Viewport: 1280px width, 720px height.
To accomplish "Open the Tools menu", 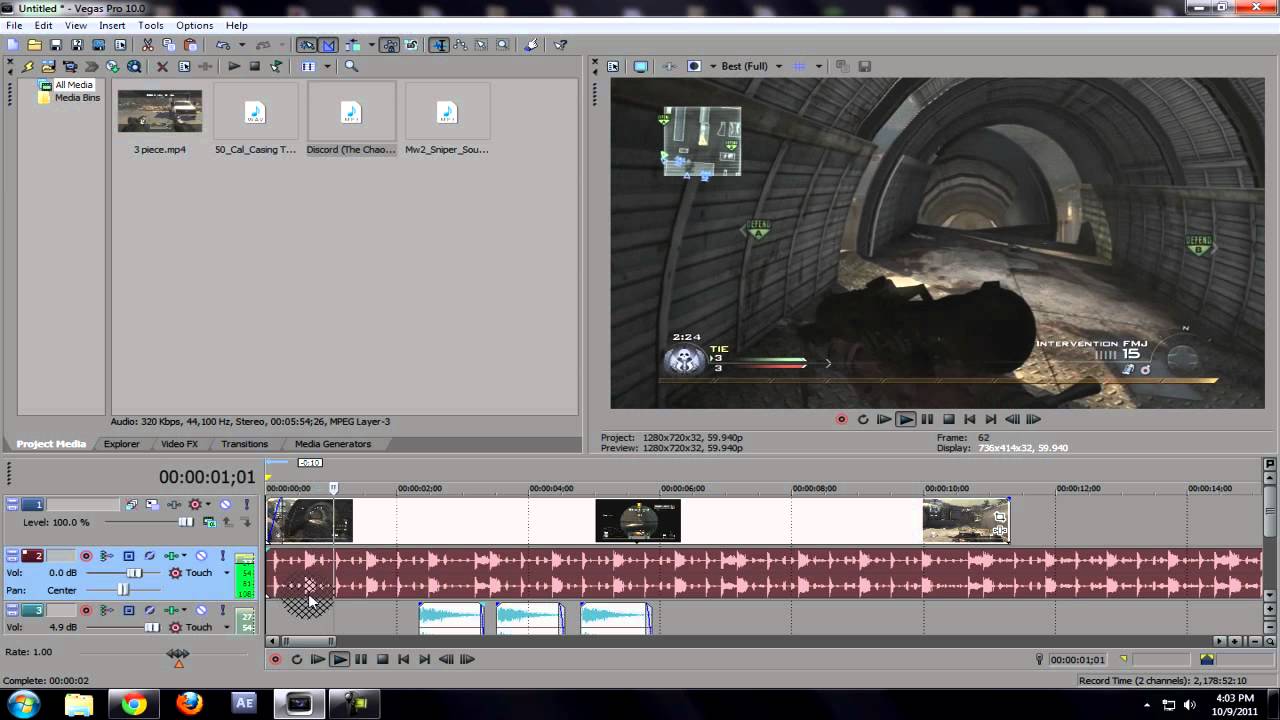I will [x=151, y=25].
